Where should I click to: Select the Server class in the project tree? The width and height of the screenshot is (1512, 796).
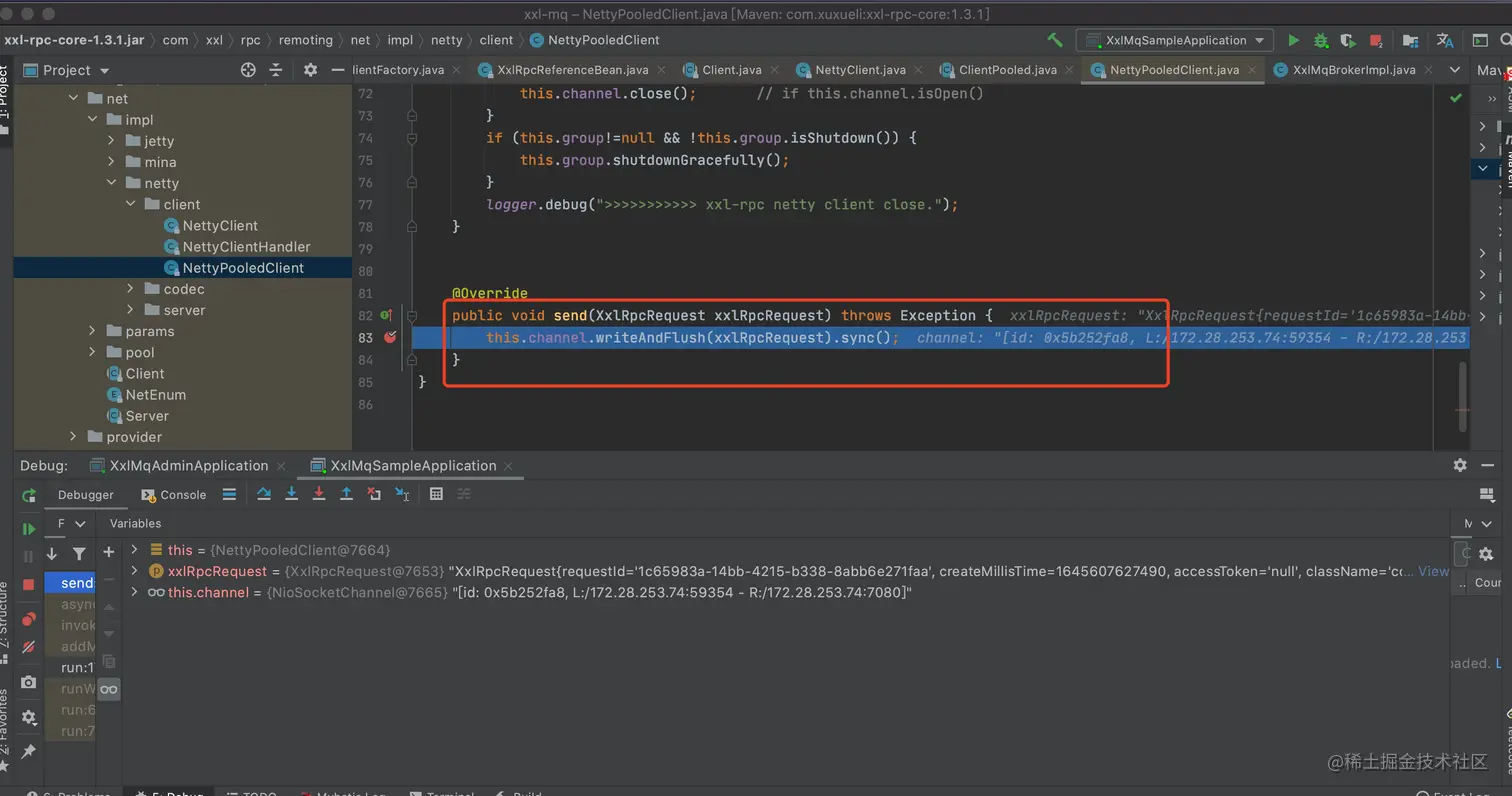(147, 416)
